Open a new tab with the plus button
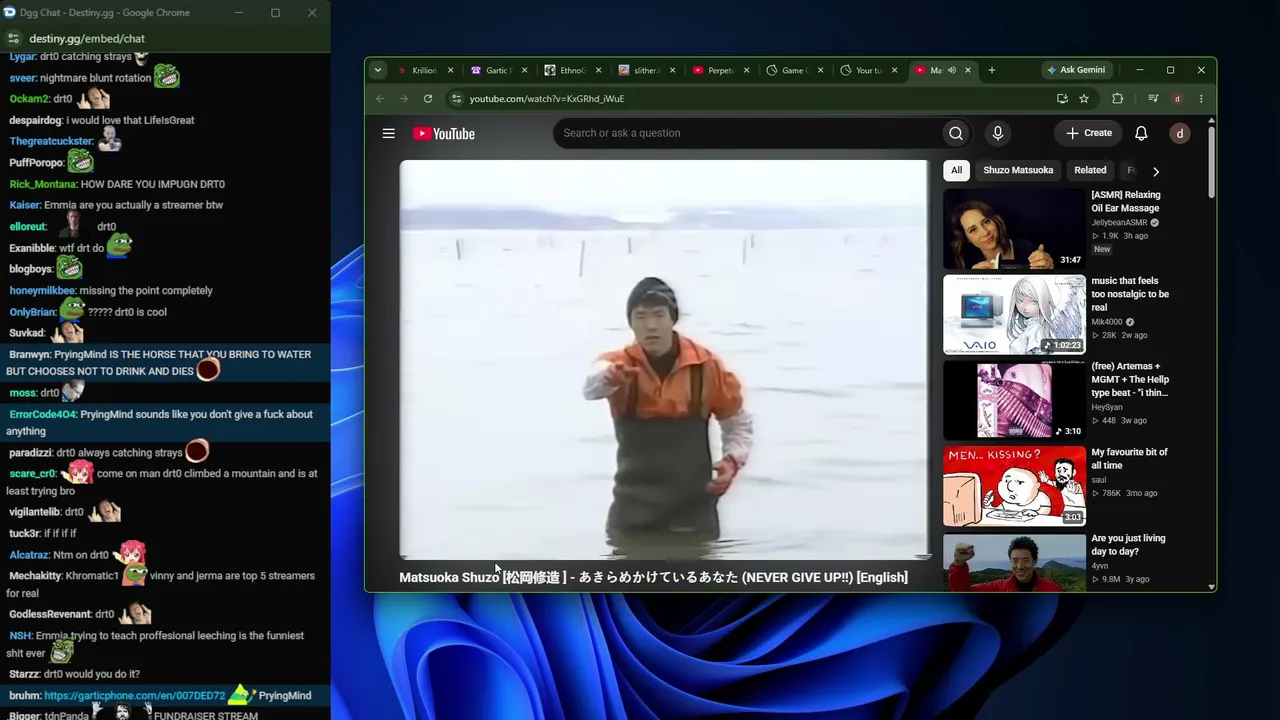The height and width of the screenshot is (720, 1280). click(x=992, y=70)
